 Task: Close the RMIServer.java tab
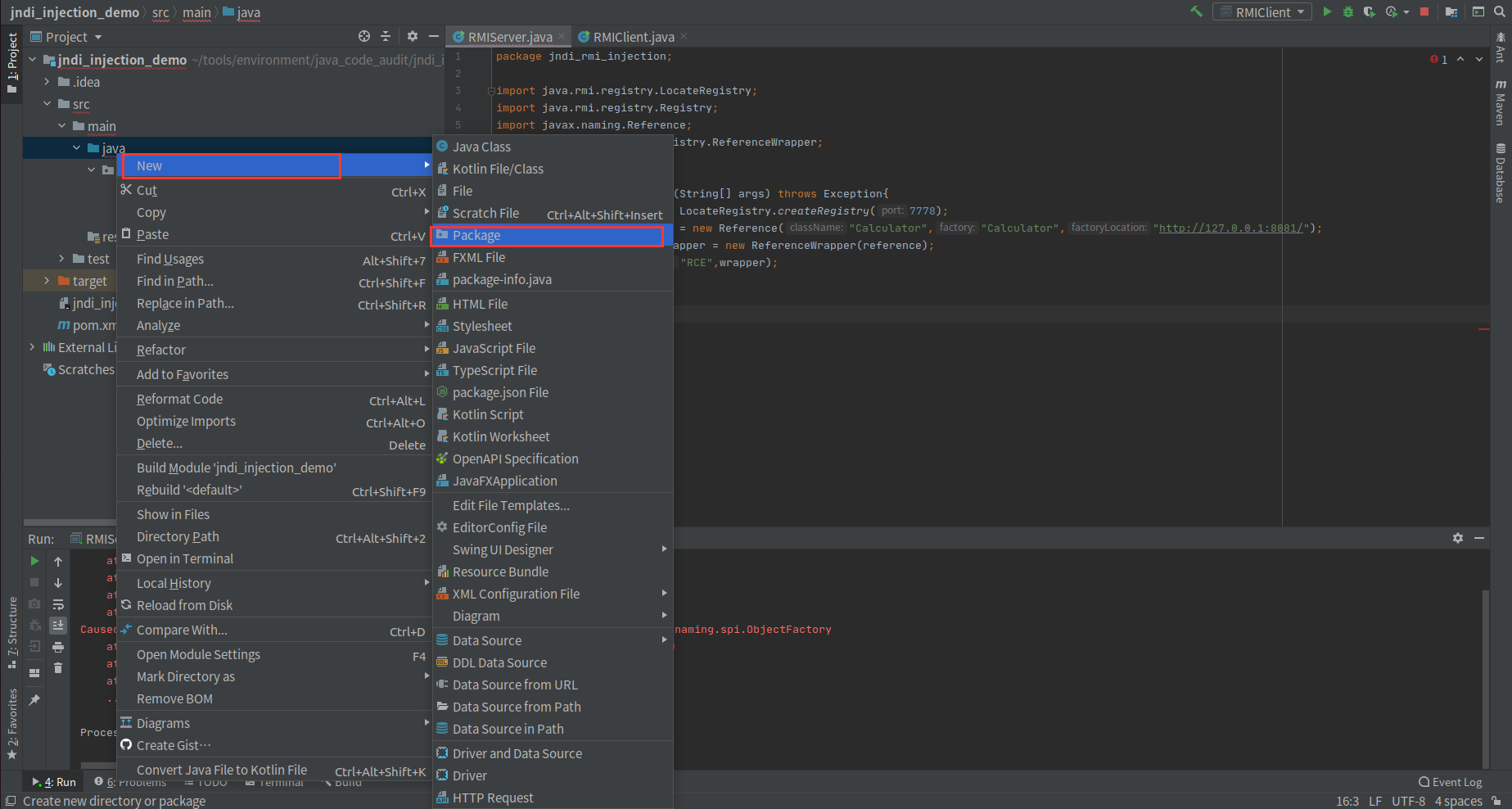point(562,36)
